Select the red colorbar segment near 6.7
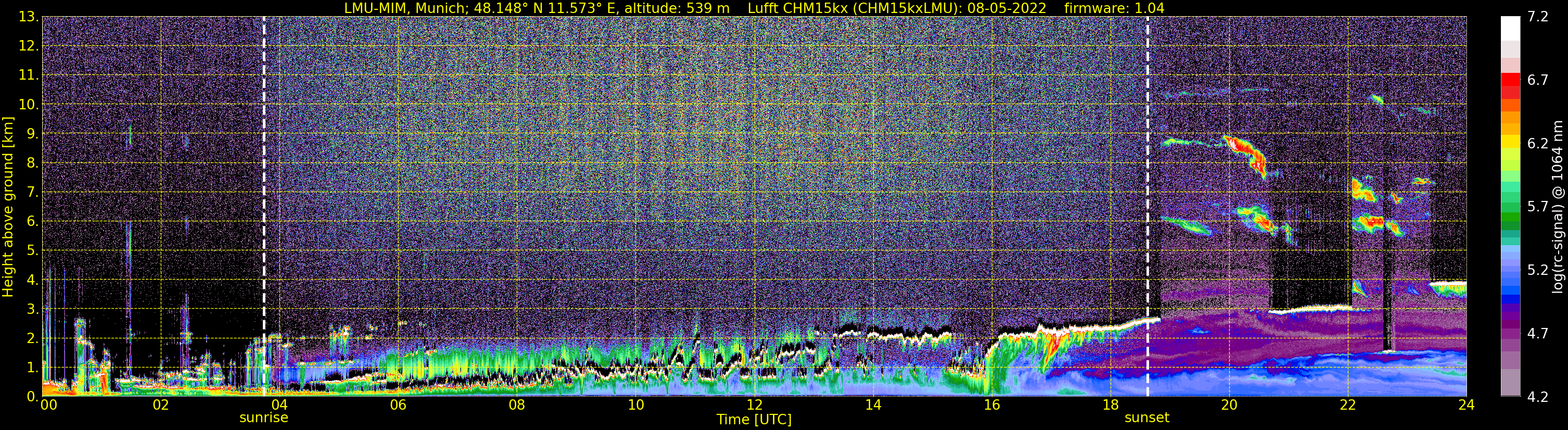Screen dimensions: 1568x430 [x=1511, y=79]
